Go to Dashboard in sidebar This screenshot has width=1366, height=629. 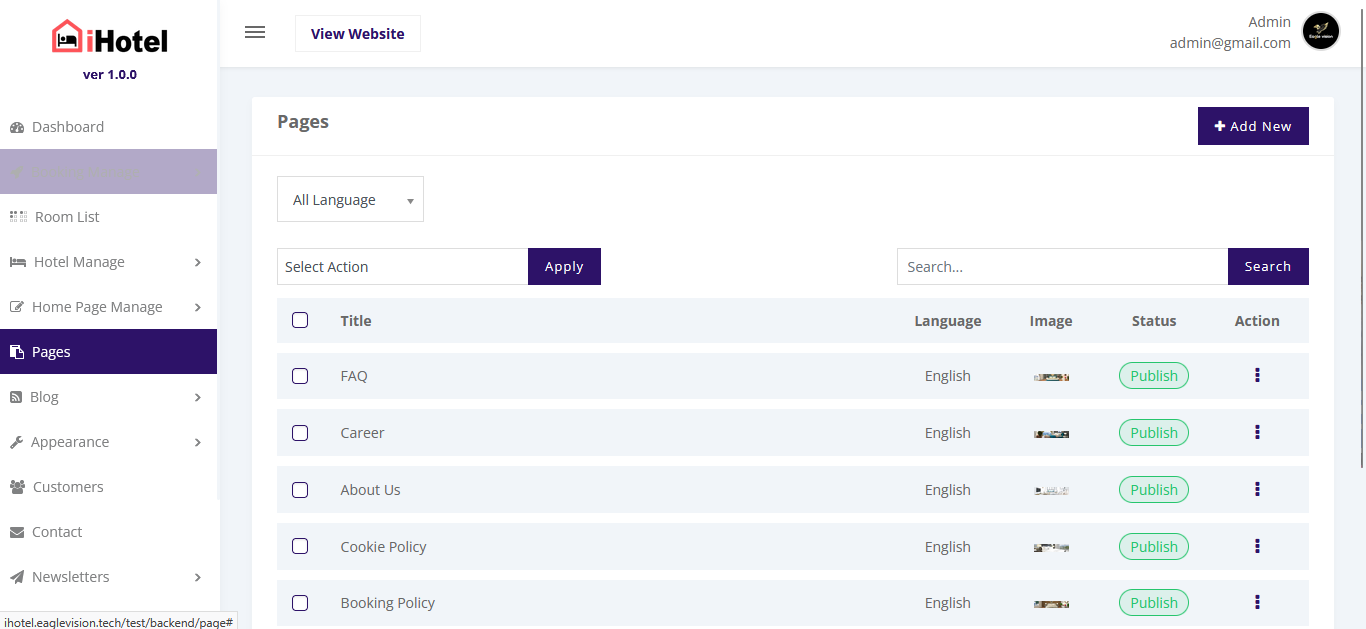[x=68, y=127]
